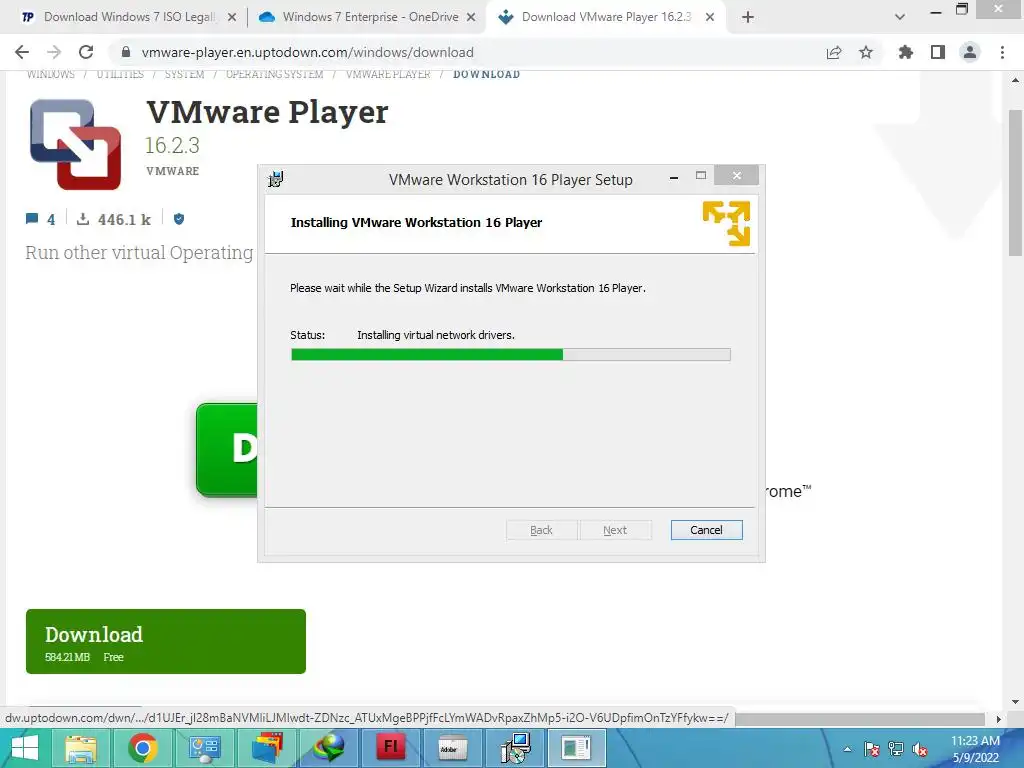Click the UTILITIES breadcrumb link

click(120, 74)
